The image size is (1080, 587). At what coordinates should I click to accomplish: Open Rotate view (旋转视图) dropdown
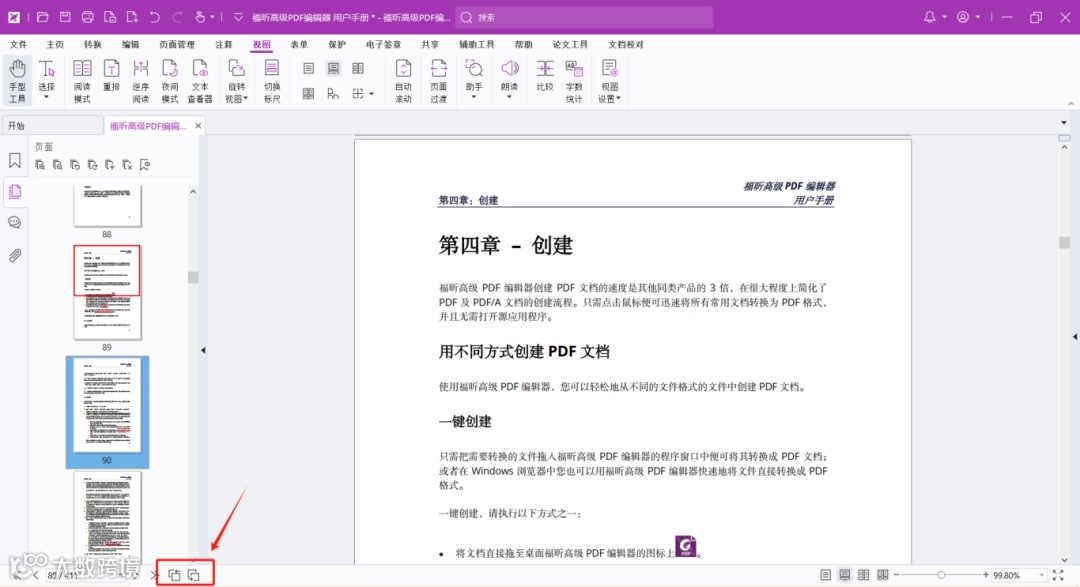236,81
